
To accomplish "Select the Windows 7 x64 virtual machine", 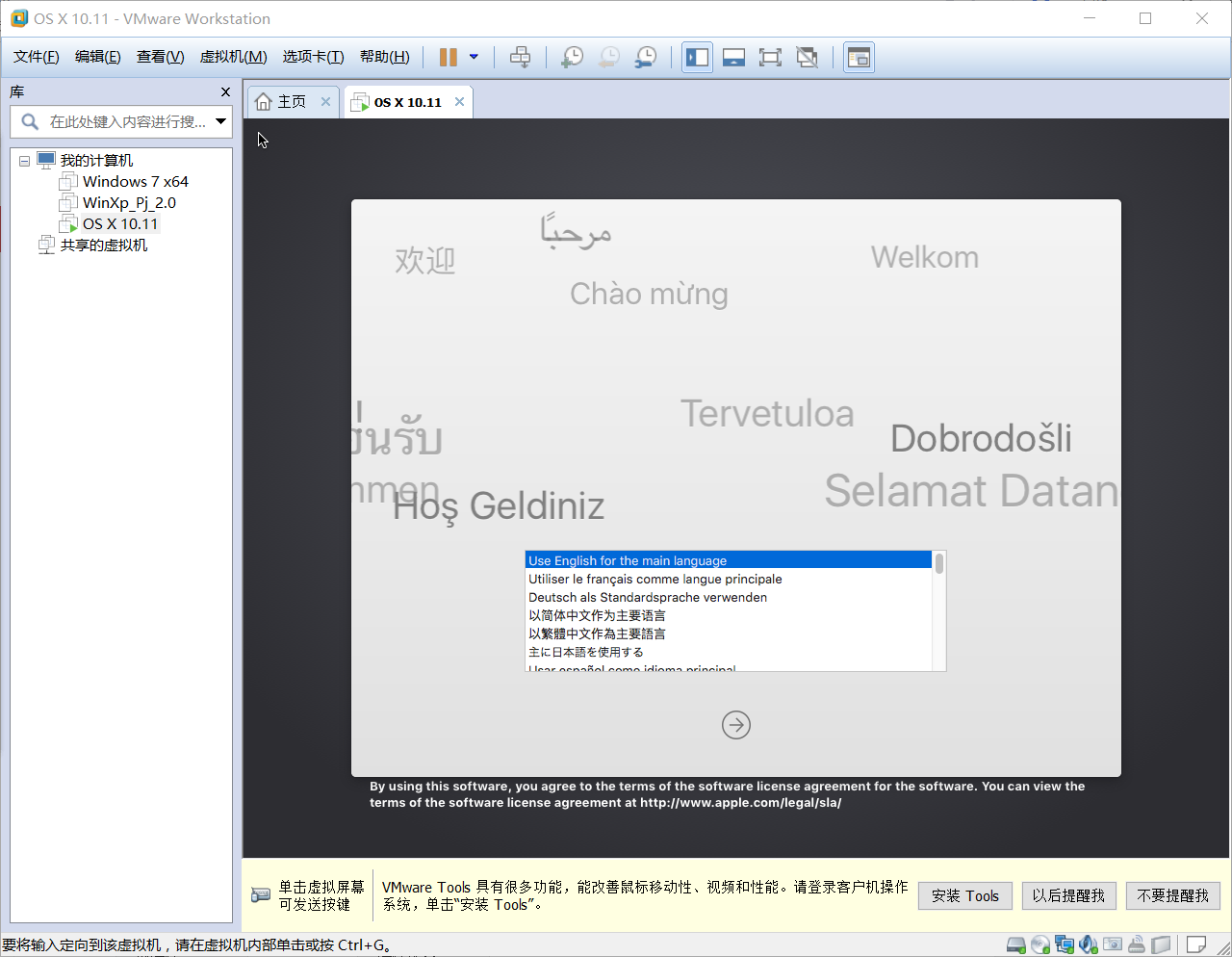I will click(136, 182).
